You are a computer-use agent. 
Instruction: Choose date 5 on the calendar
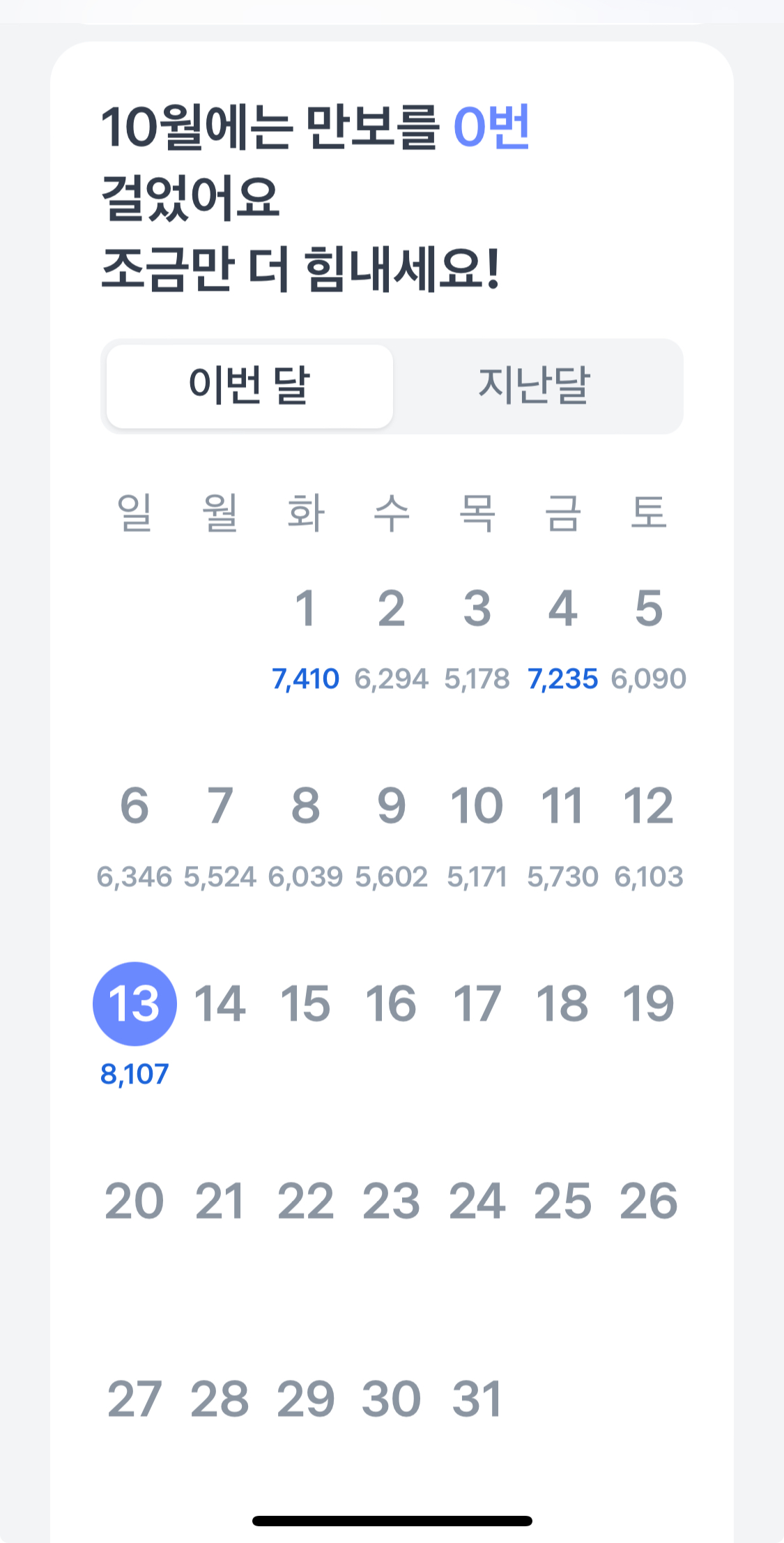[x=648, y=608]
